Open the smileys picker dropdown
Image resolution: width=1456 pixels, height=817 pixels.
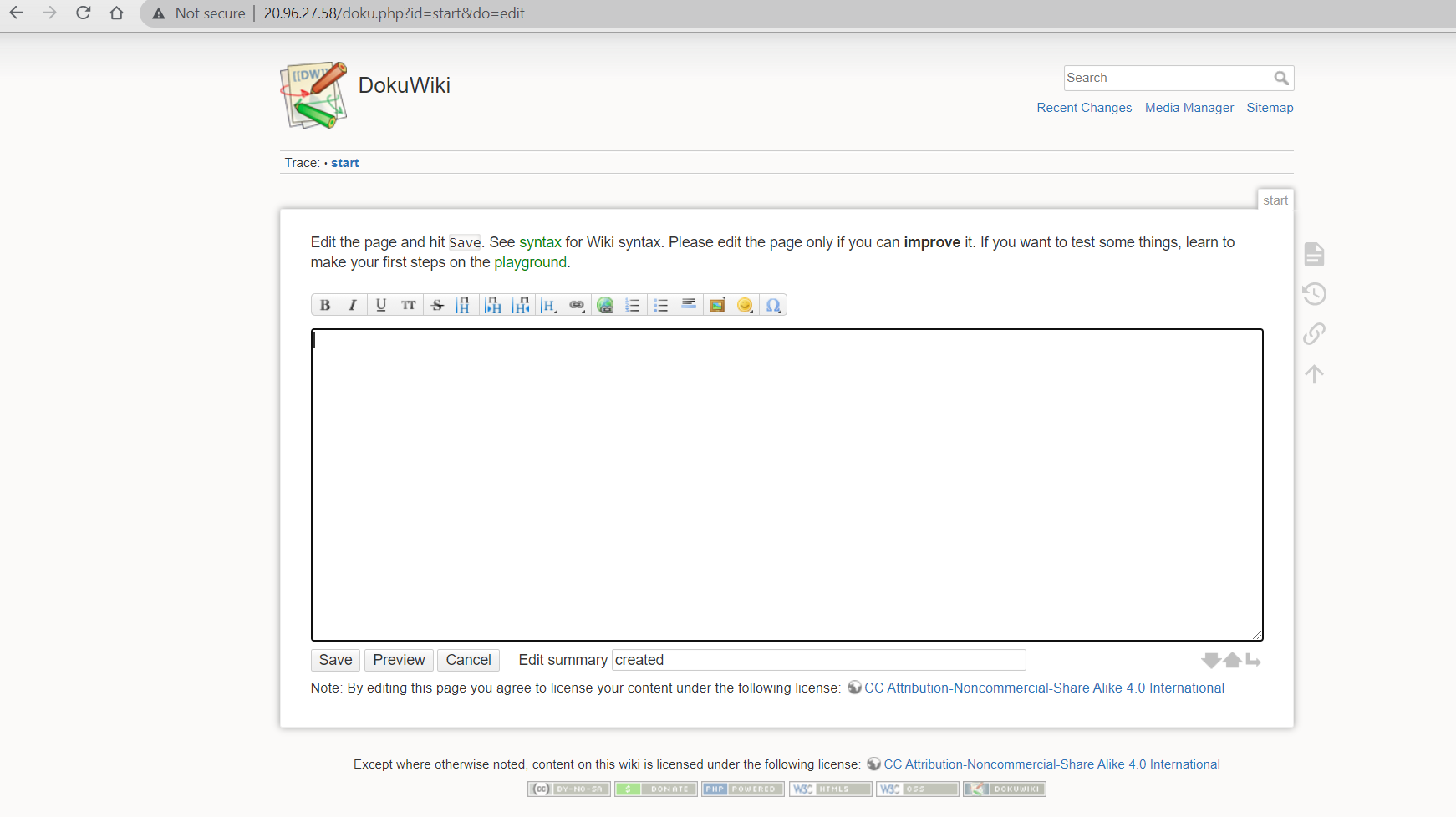coord(745,305)
